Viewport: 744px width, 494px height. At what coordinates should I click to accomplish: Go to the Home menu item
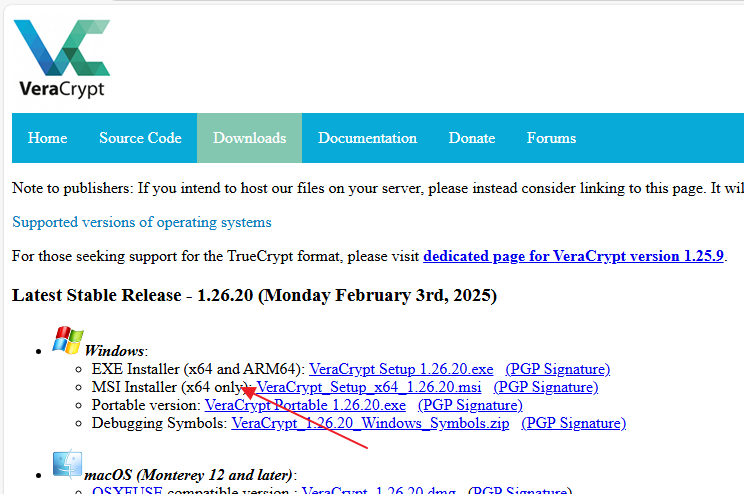(x=48, y=138)
